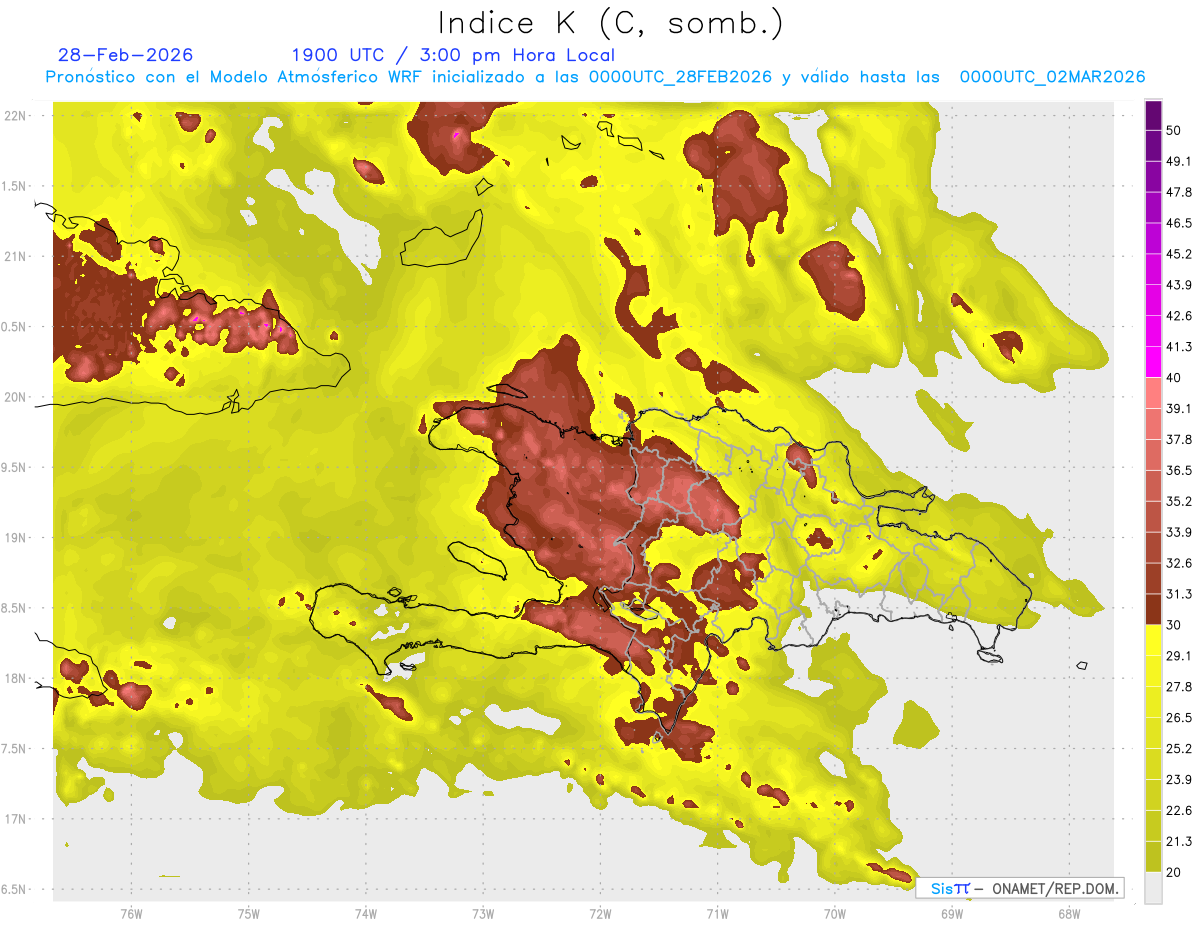
Task: Click the colorbar value 47.8
Action: pos(1180,192)
